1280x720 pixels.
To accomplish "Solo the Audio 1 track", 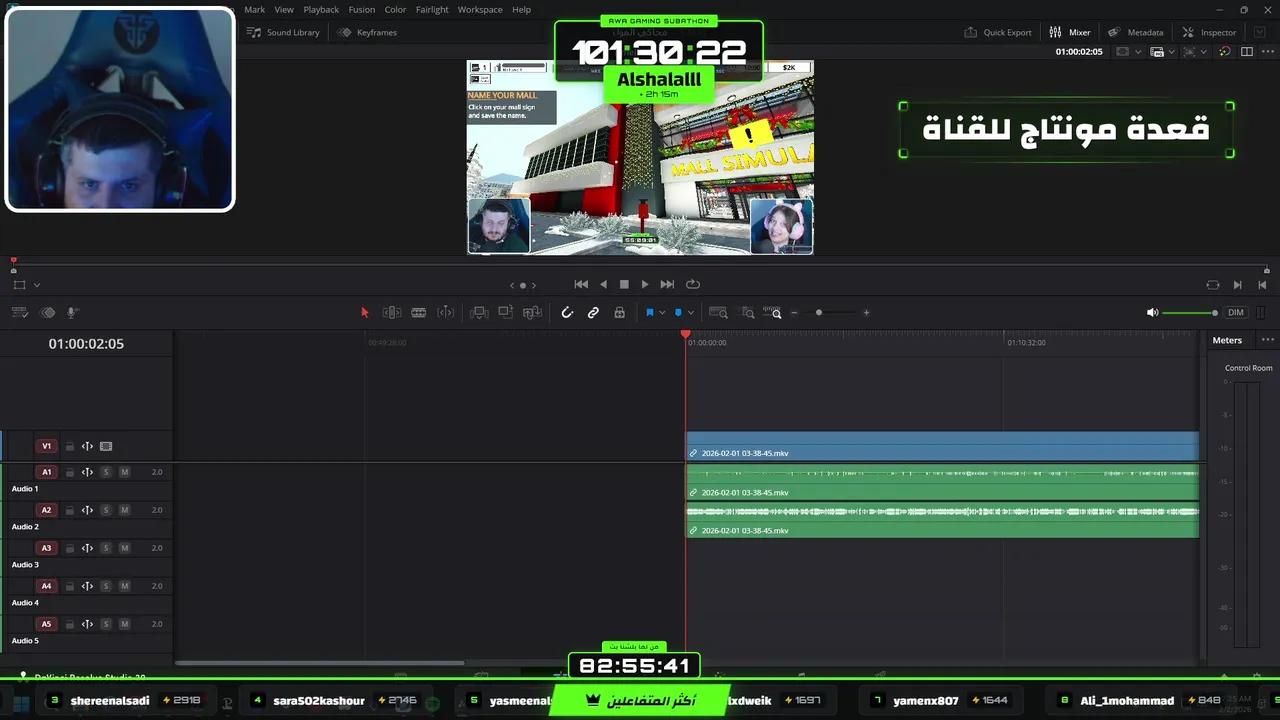I will click(106, 472).
